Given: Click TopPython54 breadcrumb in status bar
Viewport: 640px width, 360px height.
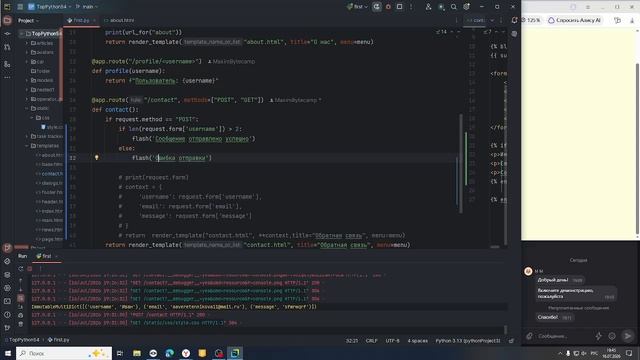Looking at the screenshot, I should [x=22, y=340].
